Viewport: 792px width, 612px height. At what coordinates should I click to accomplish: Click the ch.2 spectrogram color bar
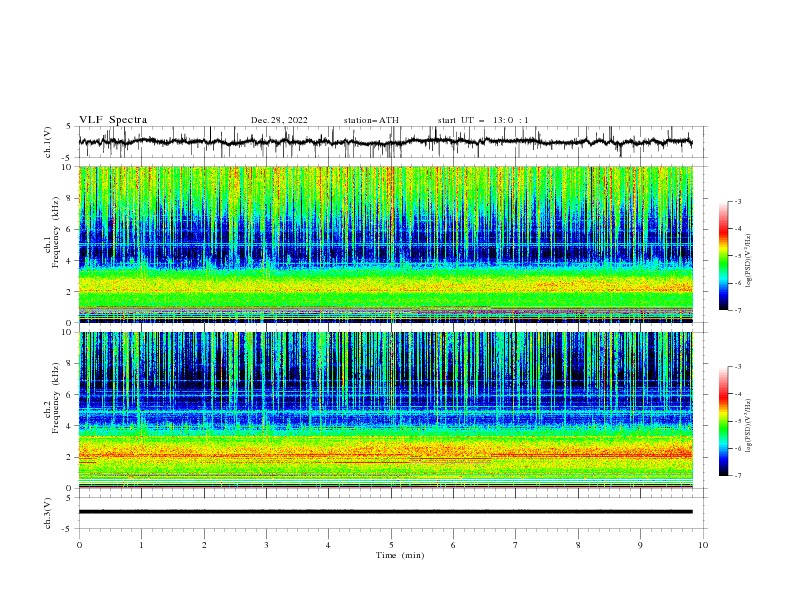[x=723, y=421]
